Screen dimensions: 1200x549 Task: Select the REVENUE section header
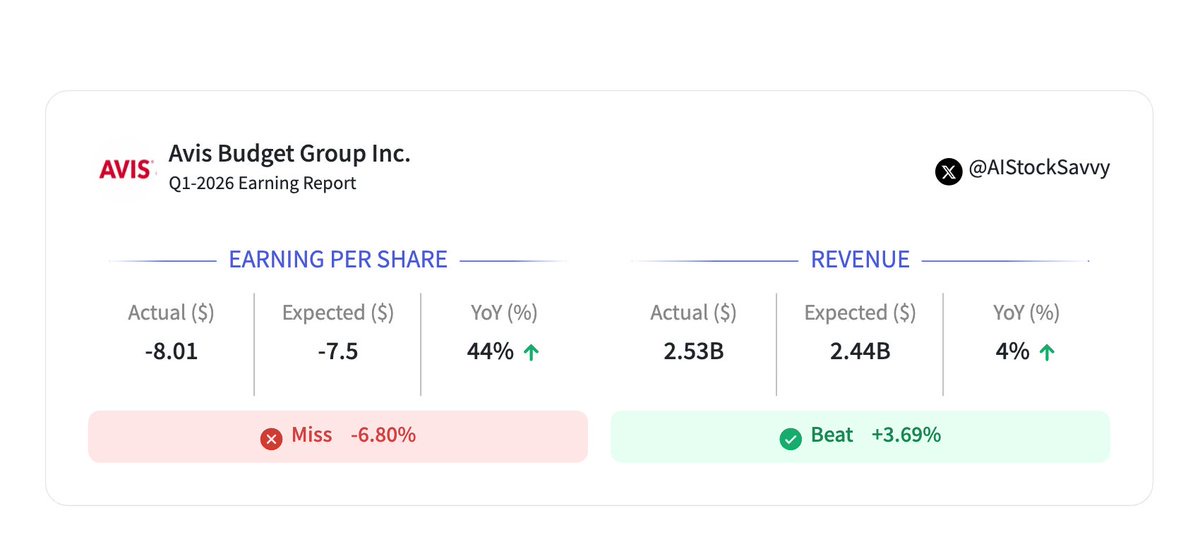click(x=860, y=260)
